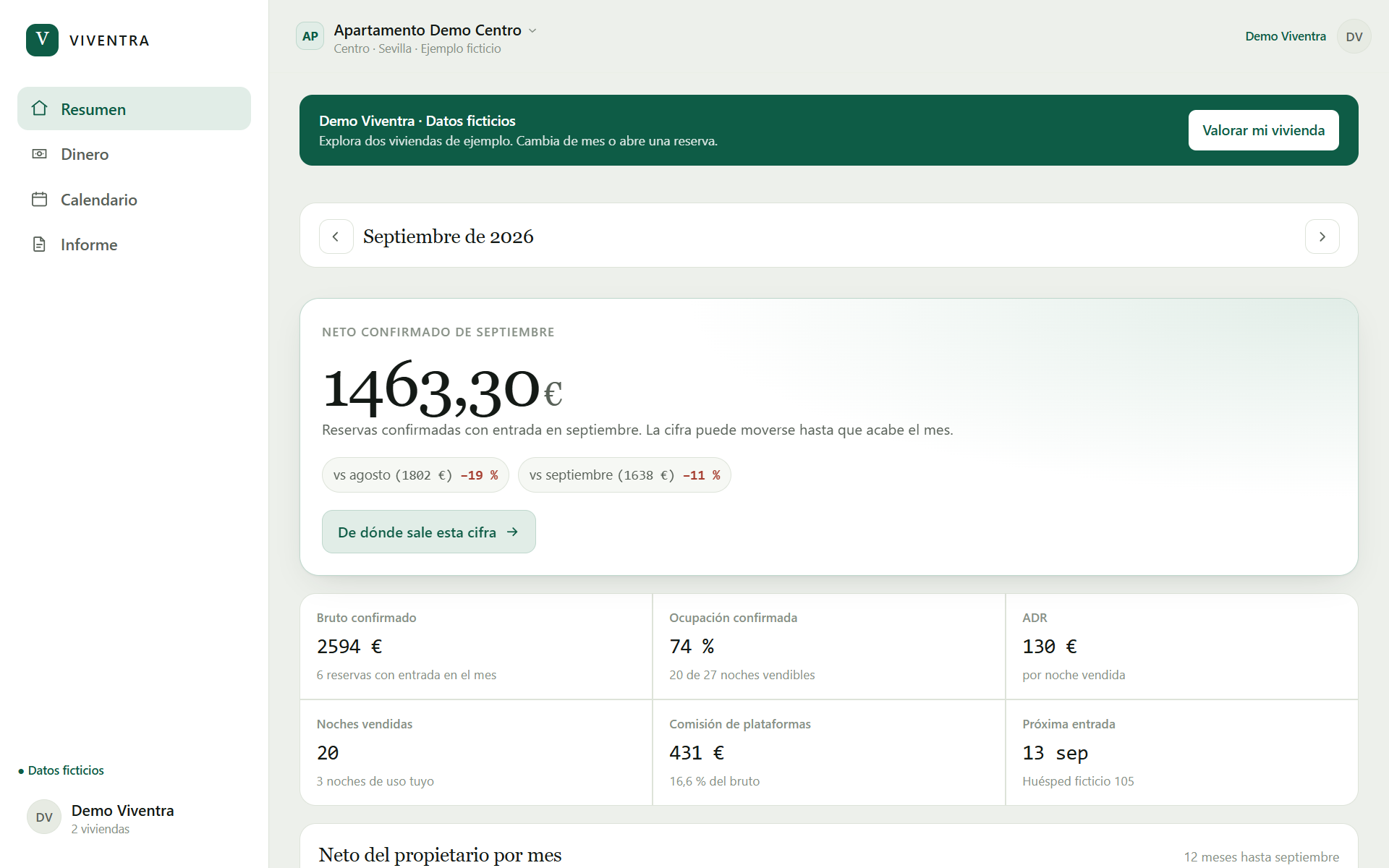Open the Calendario menu item
This screenshot has width=1389, height=868.
pyautogui.click(x=134, y=200)
